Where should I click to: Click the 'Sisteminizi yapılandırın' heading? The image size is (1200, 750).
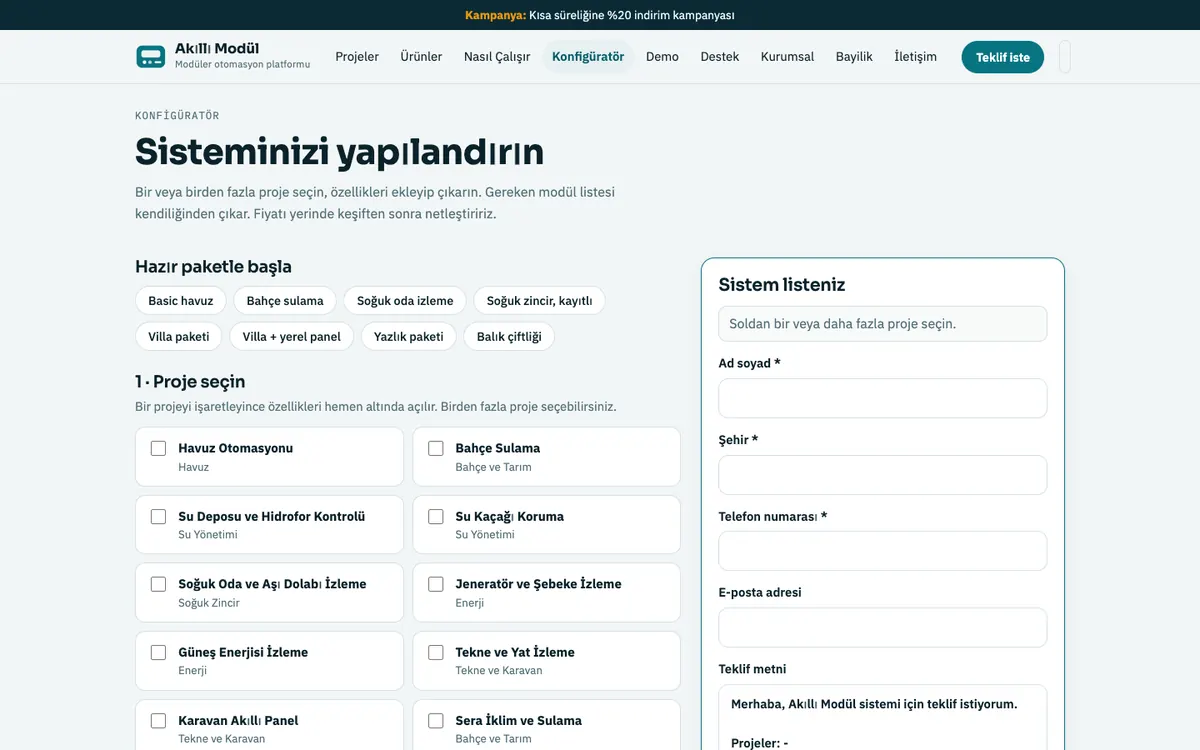[340, 152]
